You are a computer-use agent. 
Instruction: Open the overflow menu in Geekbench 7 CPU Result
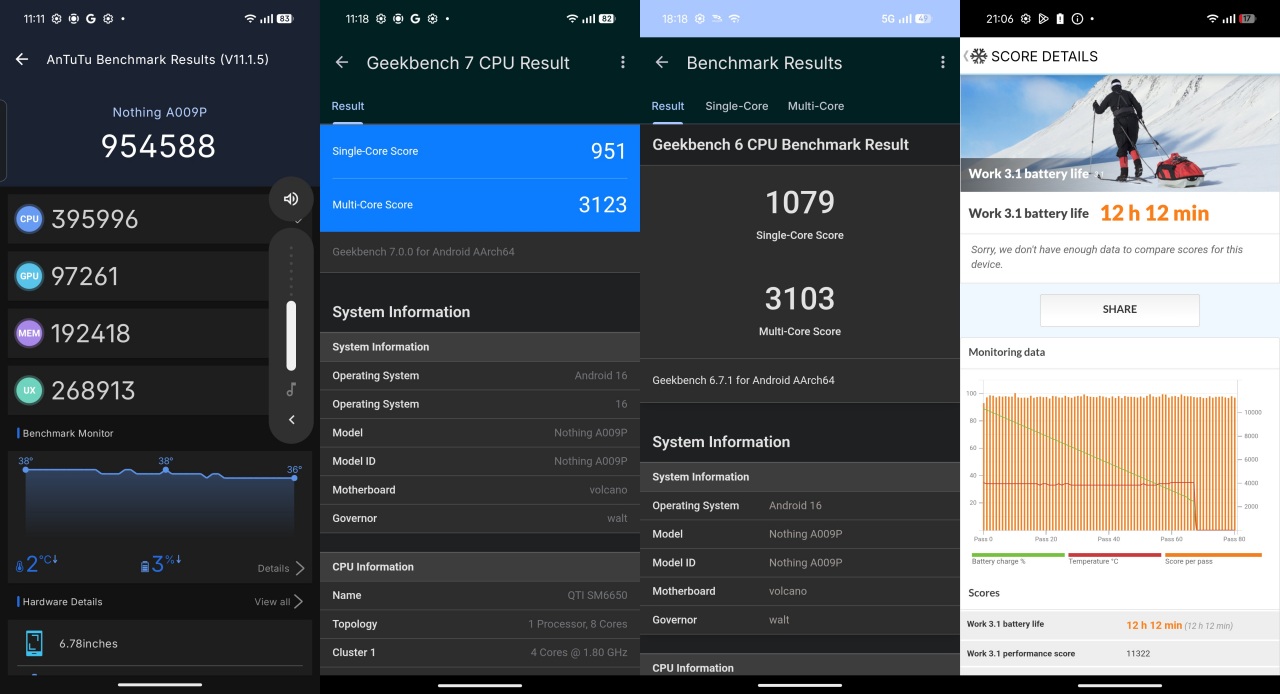(x=622, y=62)
